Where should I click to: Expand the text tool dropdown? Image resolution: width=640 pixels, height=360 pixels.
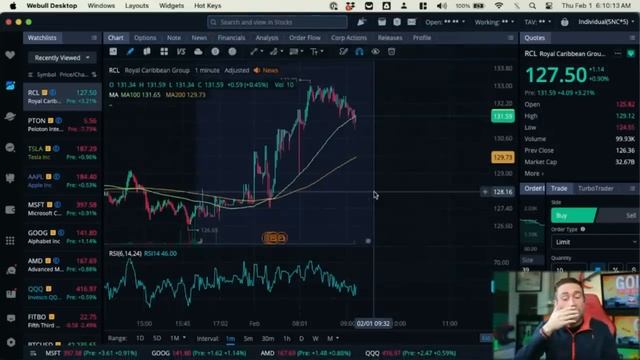tap(322, 52)
